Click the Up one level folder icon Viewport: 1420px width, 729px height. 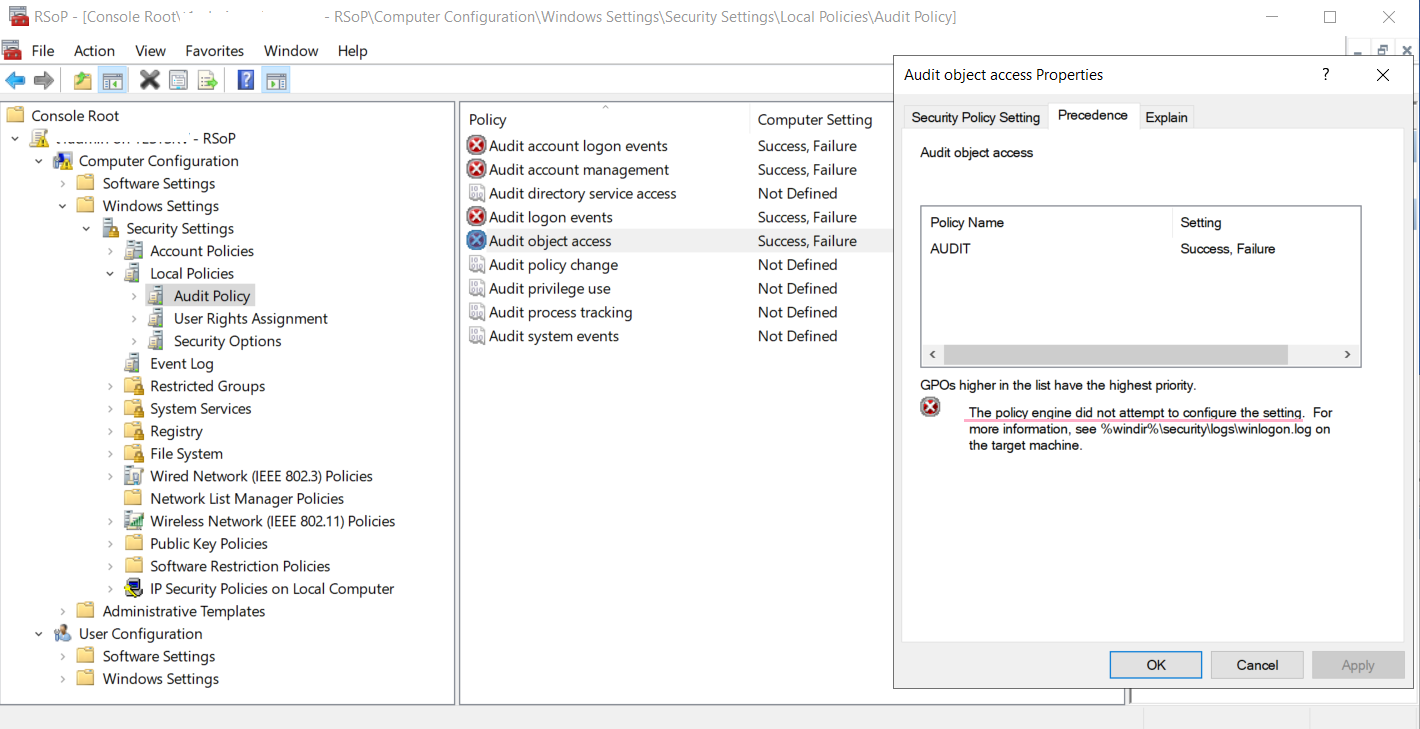coord(83,81)
